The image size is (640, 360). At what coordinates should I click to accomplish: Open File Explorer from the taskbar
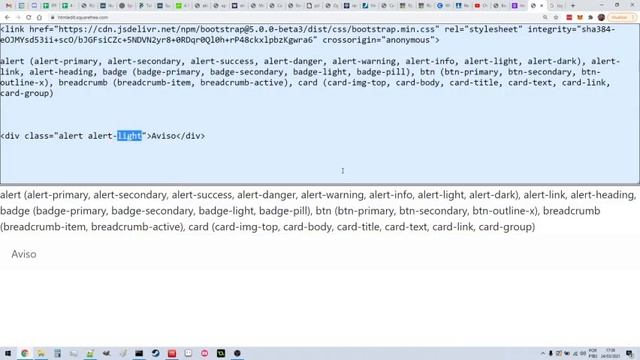[x=41, y=353]
